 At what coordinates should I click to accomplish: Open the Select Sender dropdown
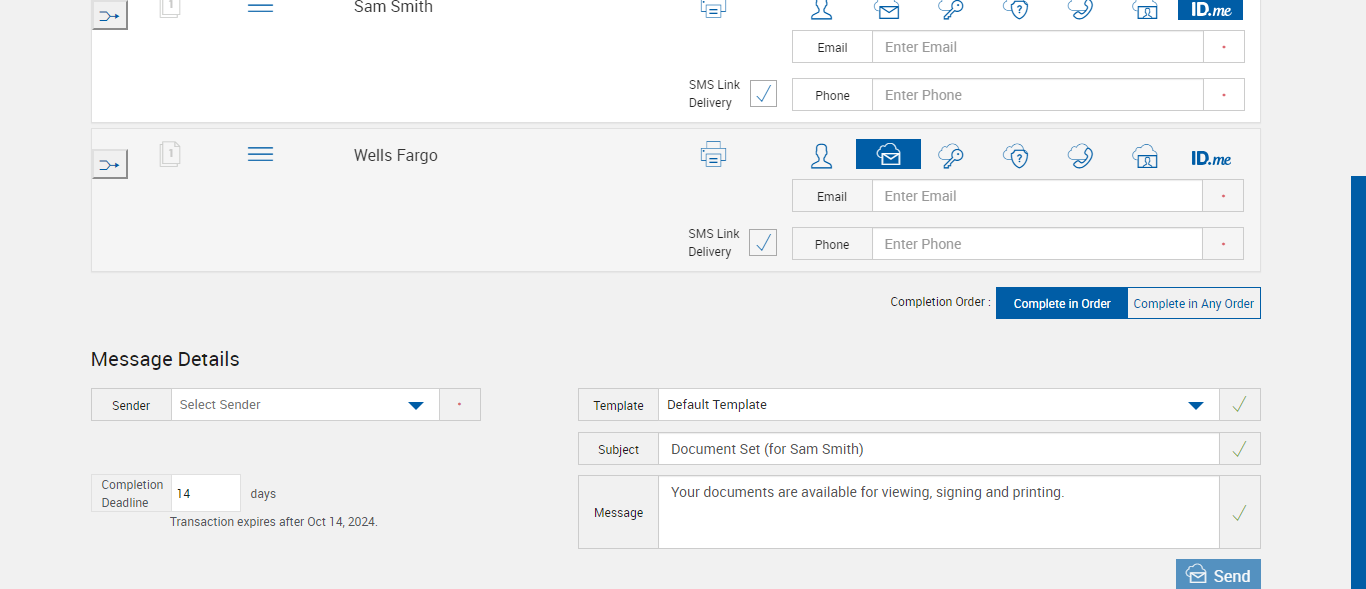click(x=416, y=405)
